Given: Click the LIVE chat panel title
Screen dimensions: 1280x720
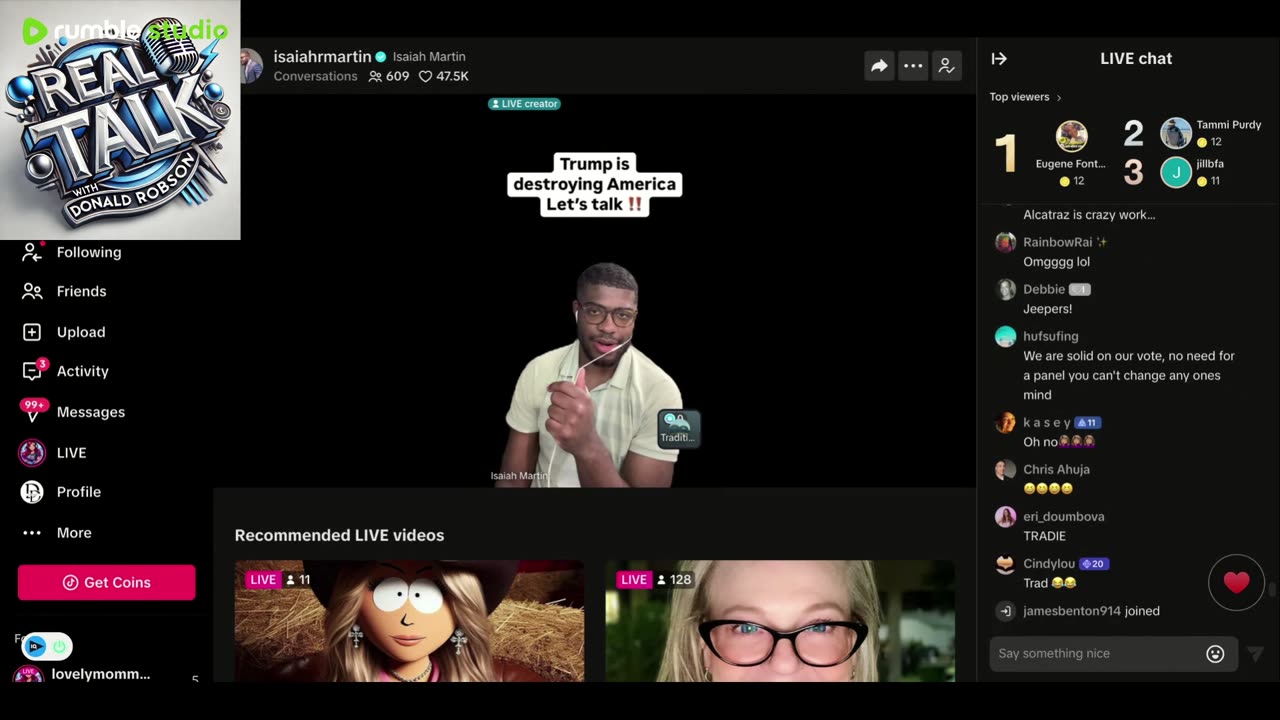Looking at the screenshot, I should 1136,58.
